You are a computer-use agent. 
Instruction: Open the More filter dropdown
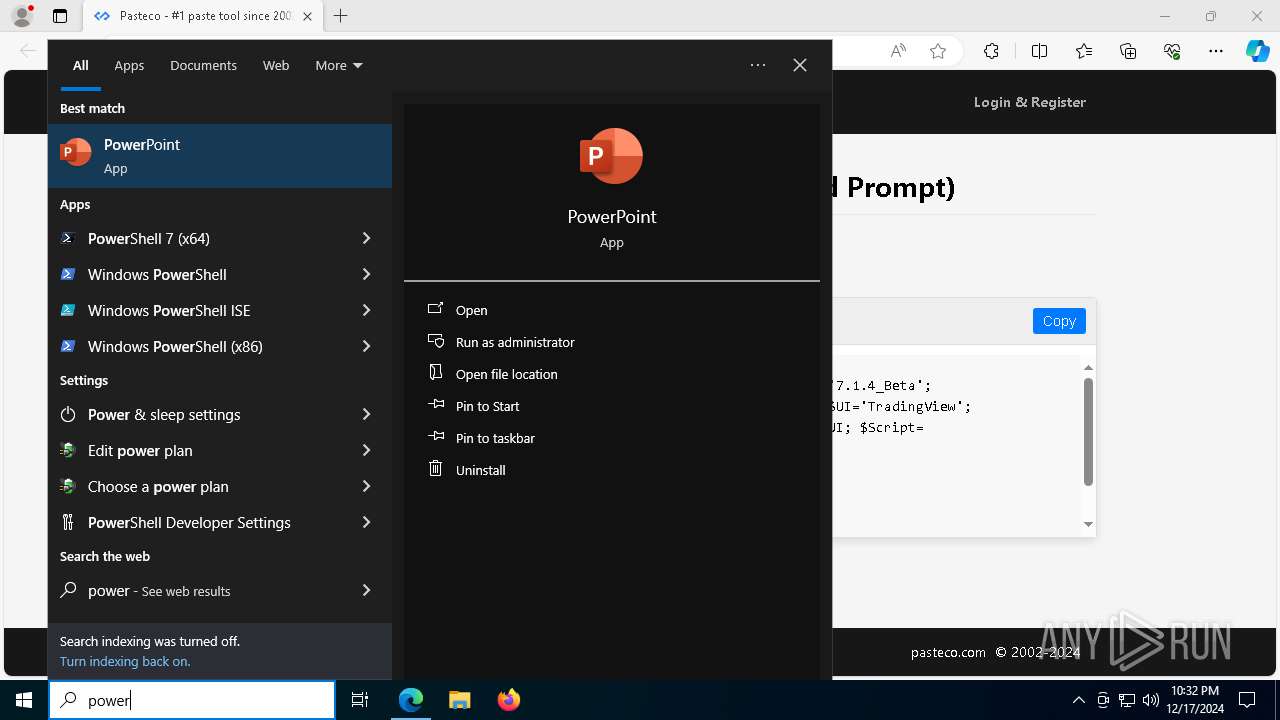(339, 65)
